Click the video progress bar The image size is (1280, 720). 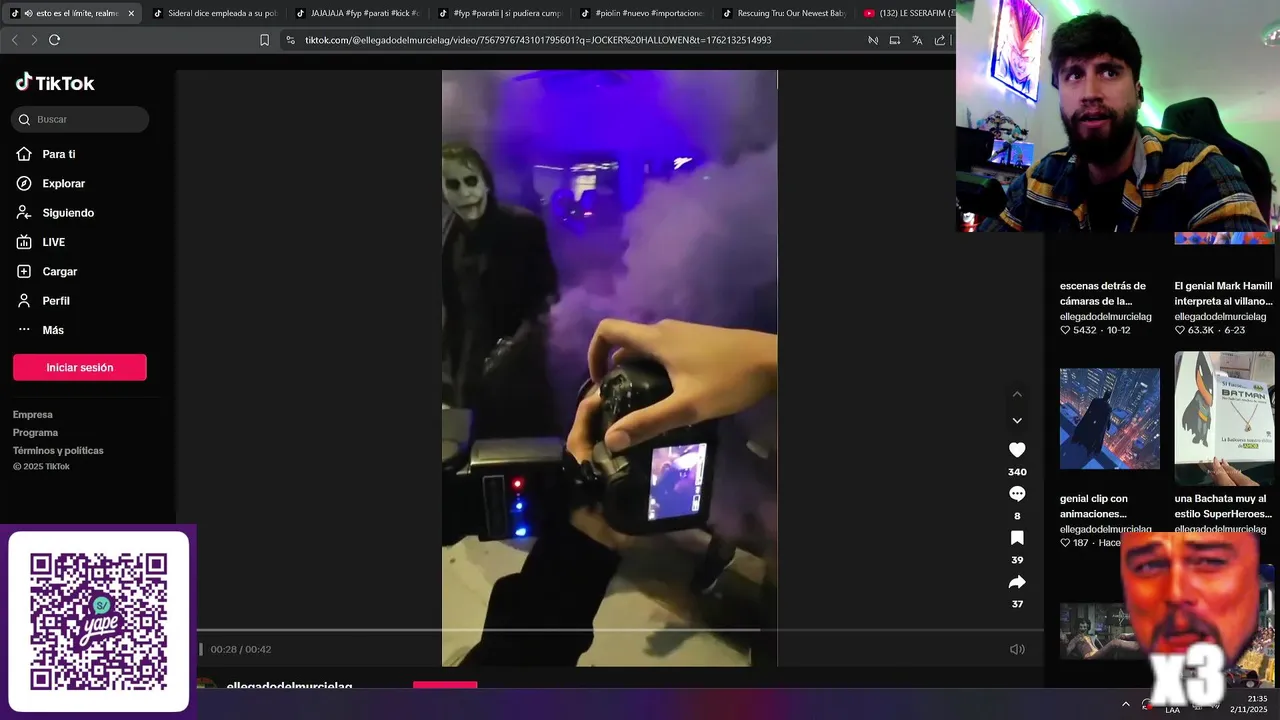coord(620,630)
